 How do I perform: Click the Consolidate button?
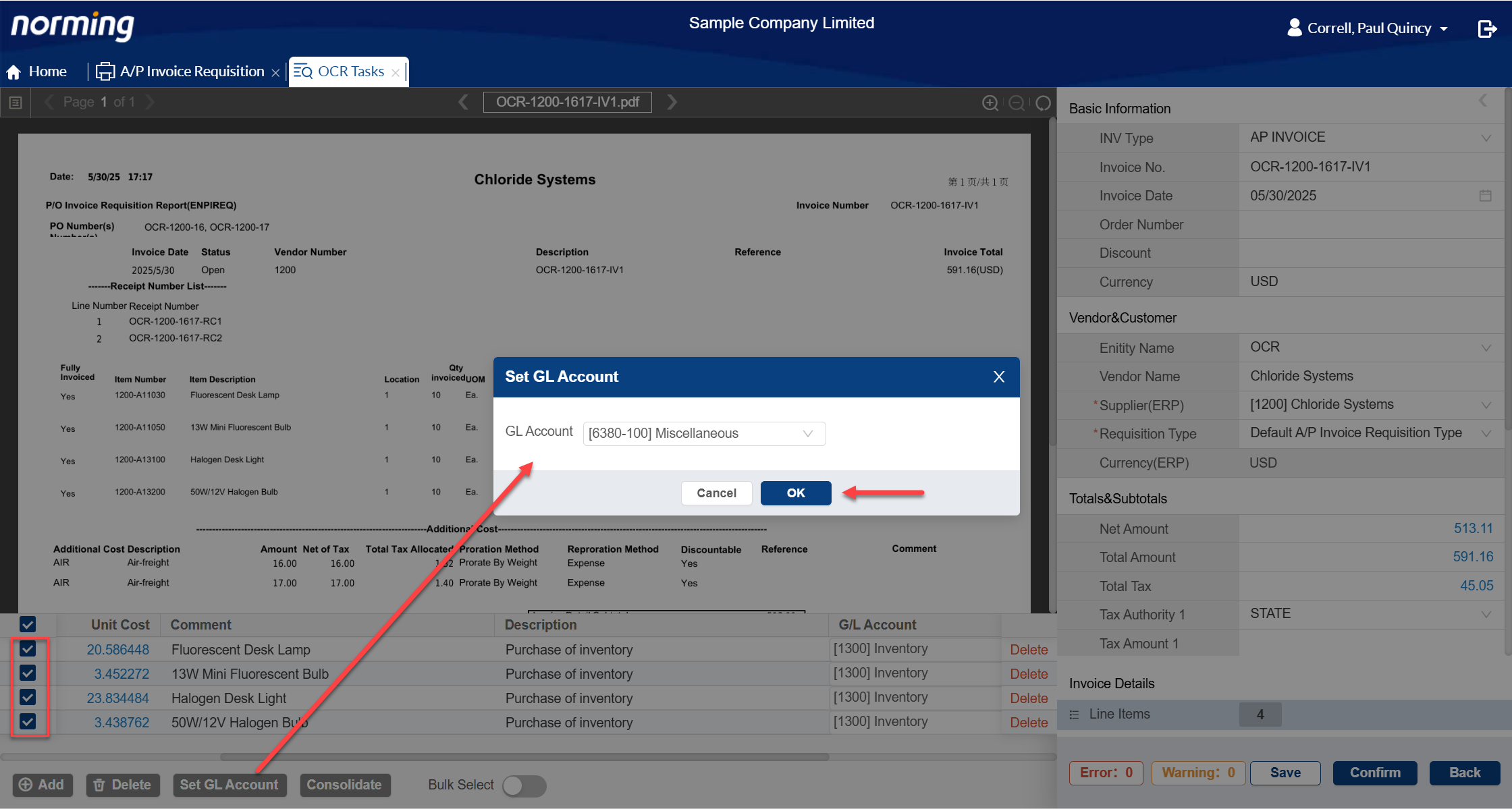[x=345, y=785]
